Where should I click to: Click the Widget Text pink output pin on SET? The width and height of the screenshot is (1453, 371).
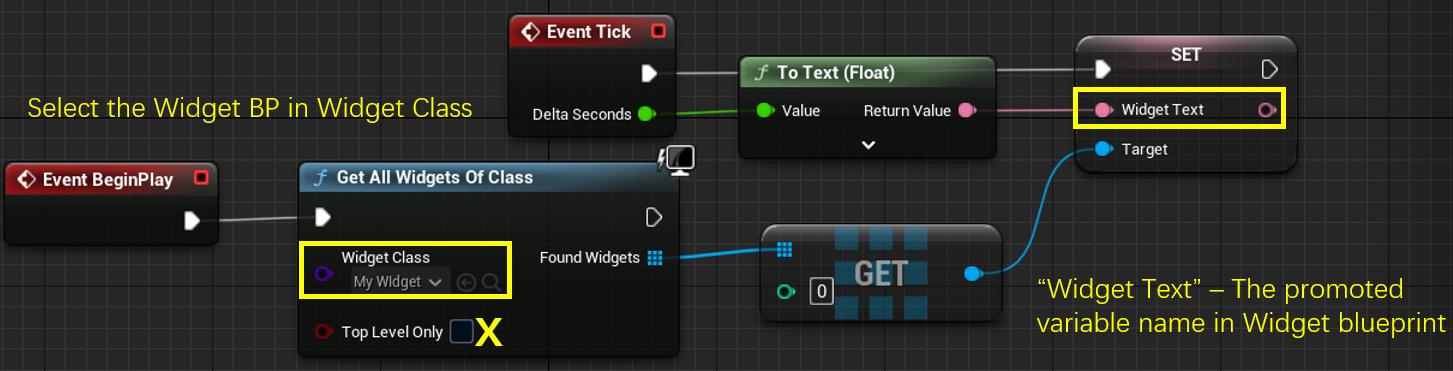pyautogui.click(x=1266, y=110)
